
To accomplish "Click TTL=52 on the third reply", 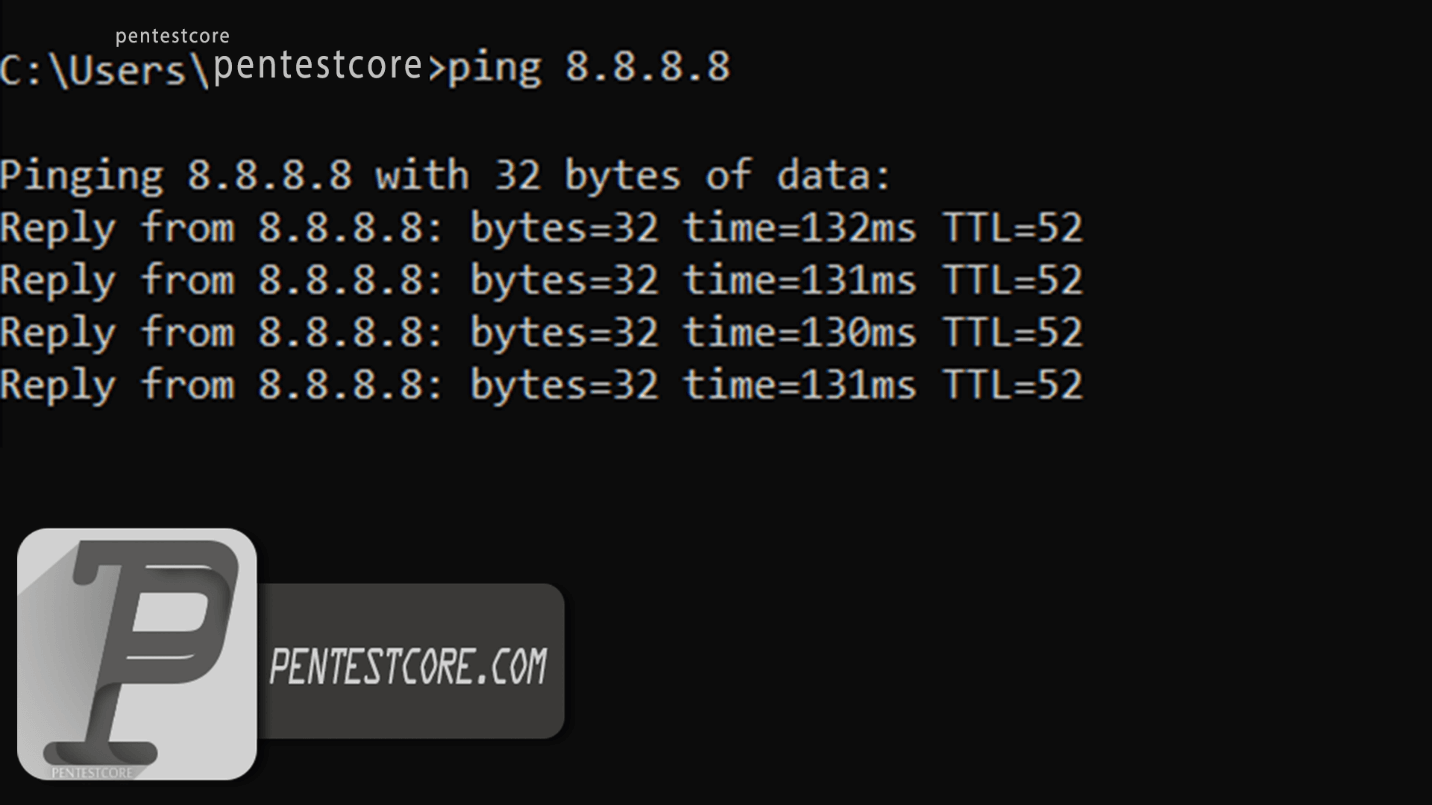I will (1013, 332).
